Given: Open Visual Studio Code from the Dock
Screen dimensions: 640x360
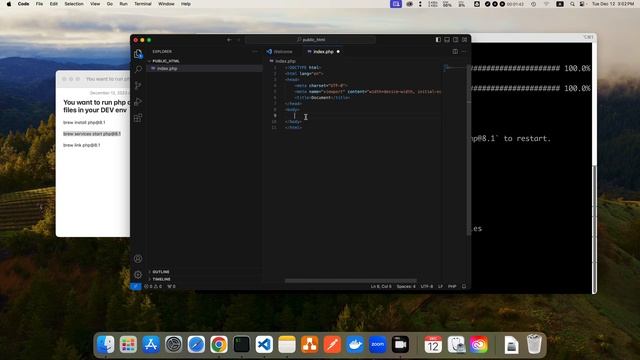Looking at the screenshot, I should pos(264,344).
